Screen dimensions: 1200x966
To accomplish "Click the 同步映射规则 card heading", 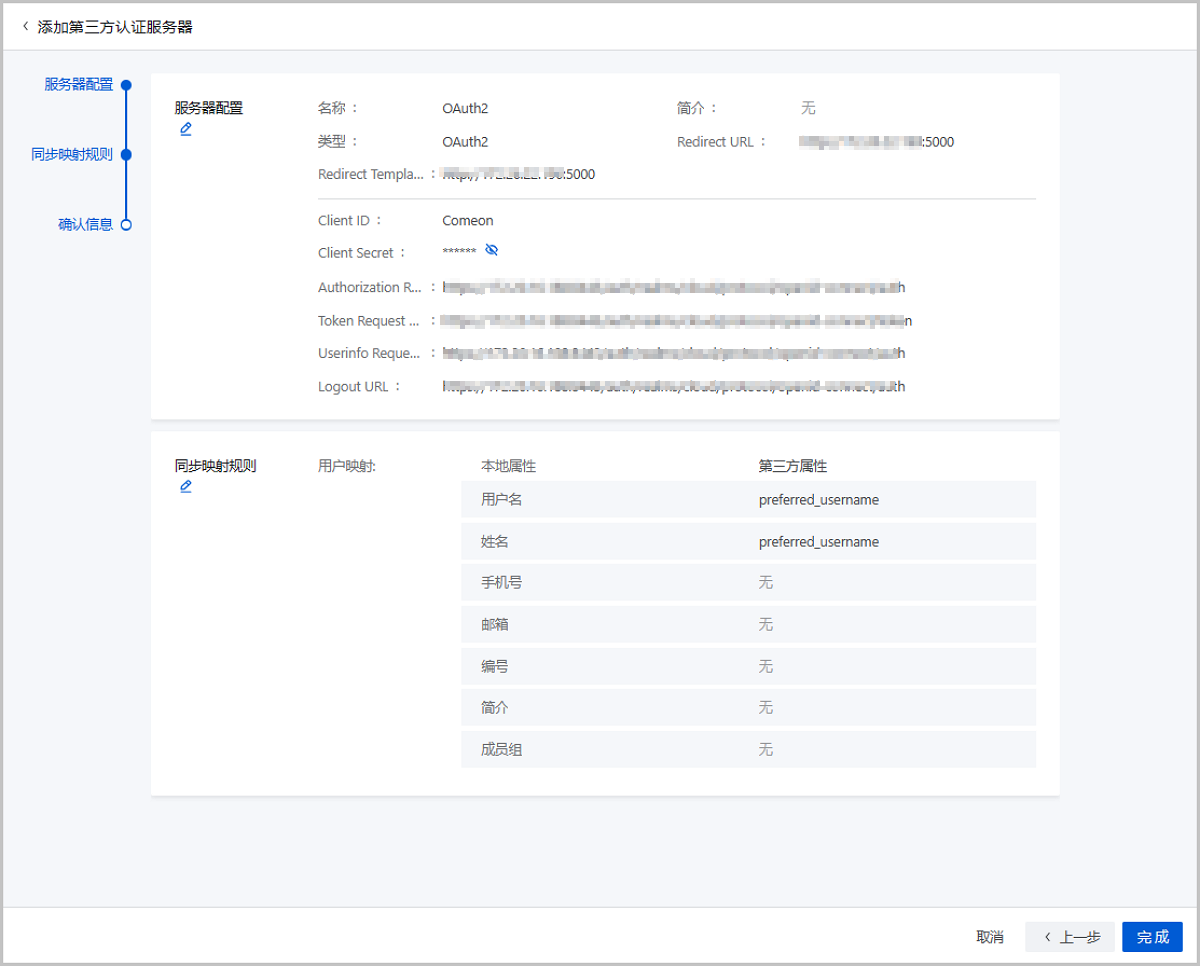I will click(216, 466).
